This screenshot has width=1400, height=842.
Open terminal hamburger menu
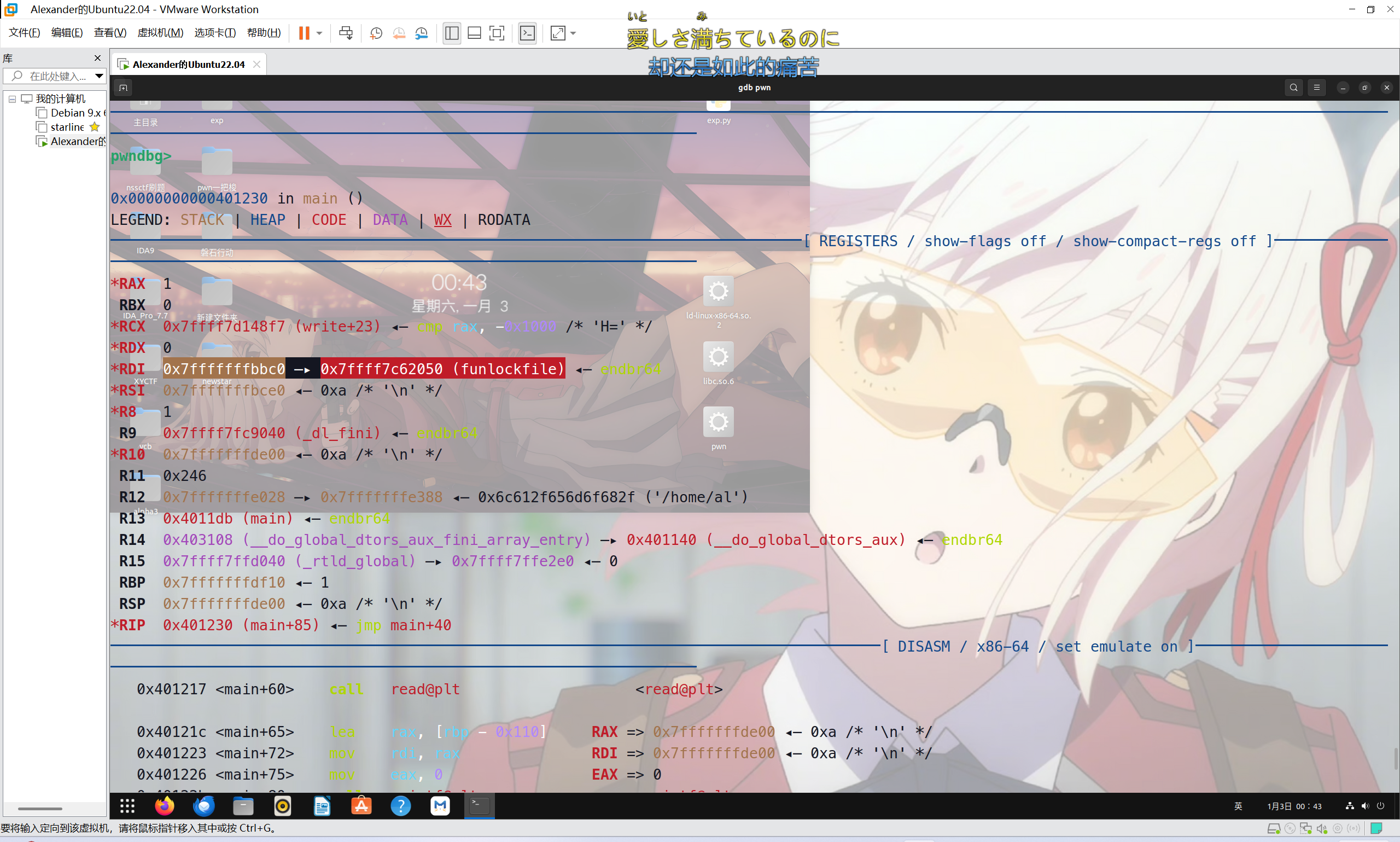click(1317, 88)
